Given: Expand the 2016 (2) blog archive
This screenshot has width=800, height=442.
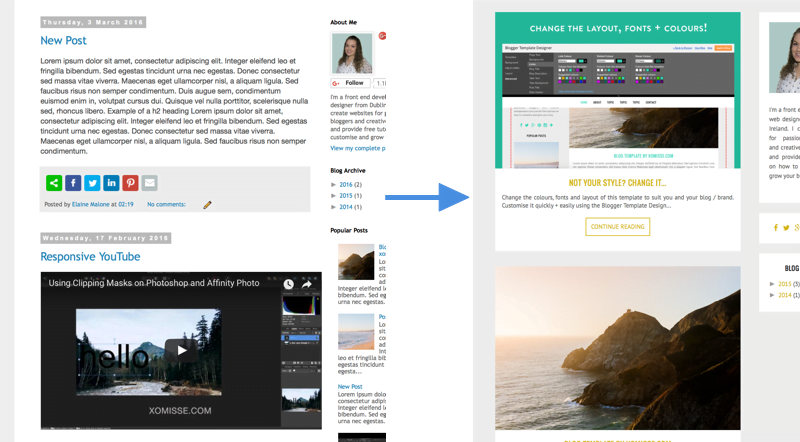Looking at the screenshot, I should [x=334, y=184].
